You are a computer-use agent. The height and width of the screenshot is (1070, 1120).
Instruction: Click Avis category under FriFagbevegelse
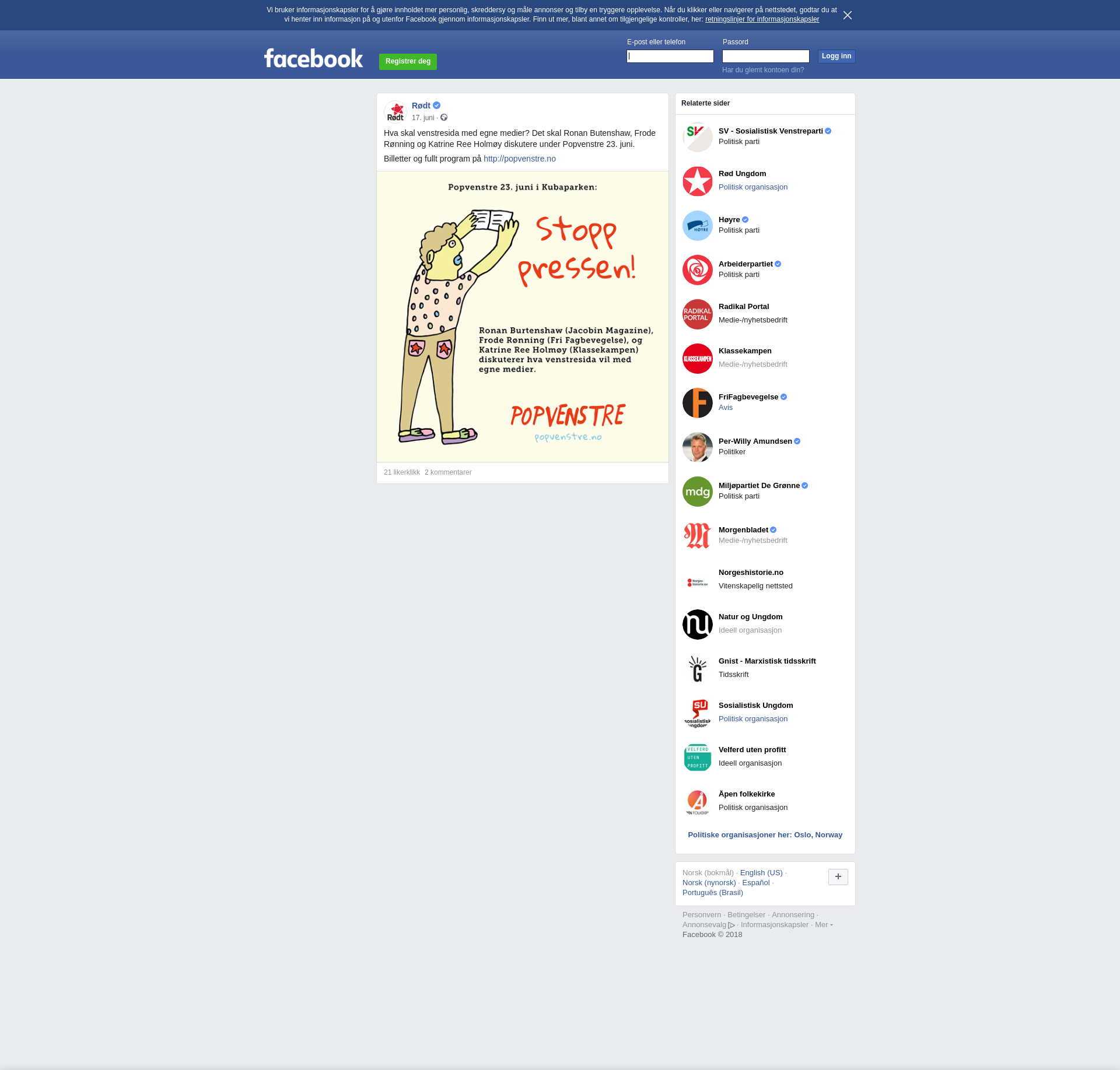(726, 408)
